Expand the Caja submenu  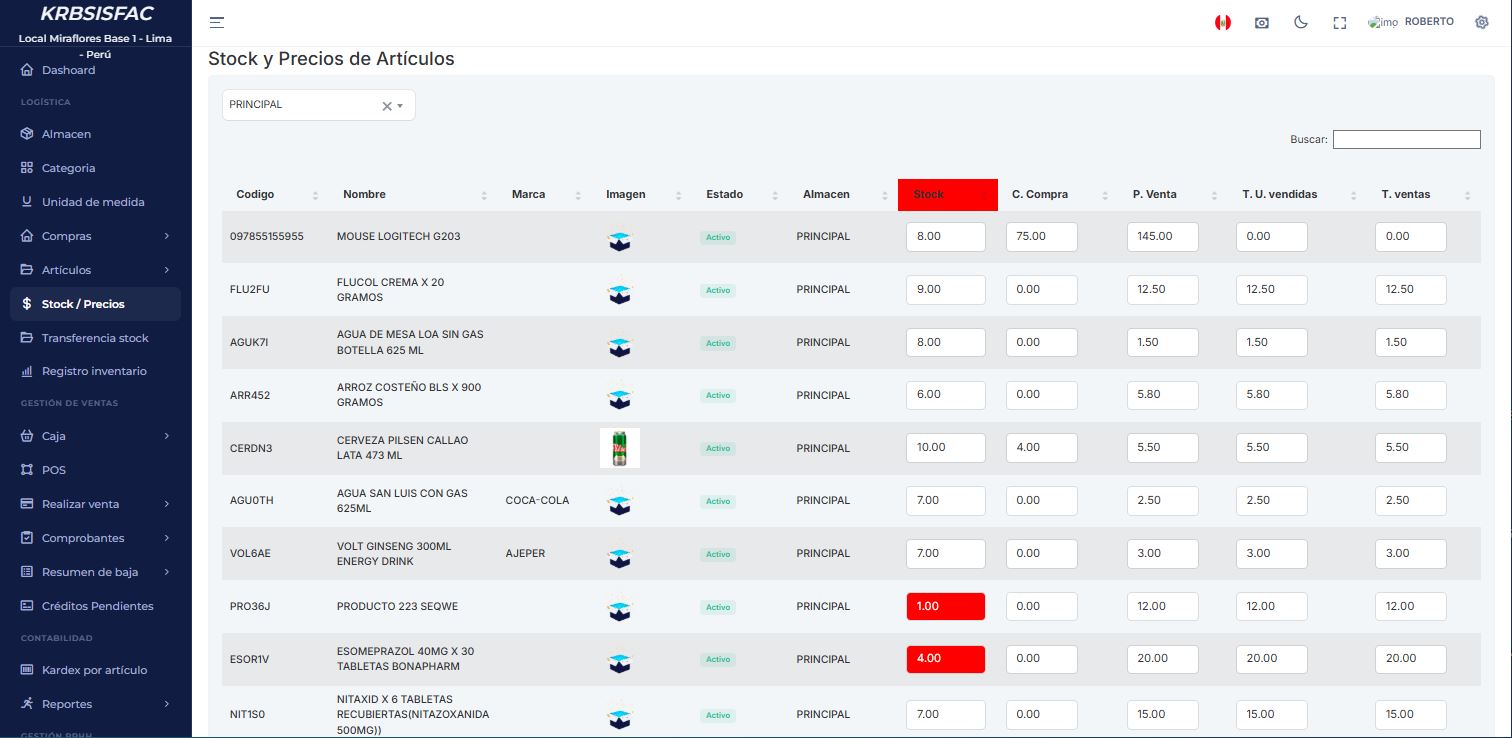point(95,436)
